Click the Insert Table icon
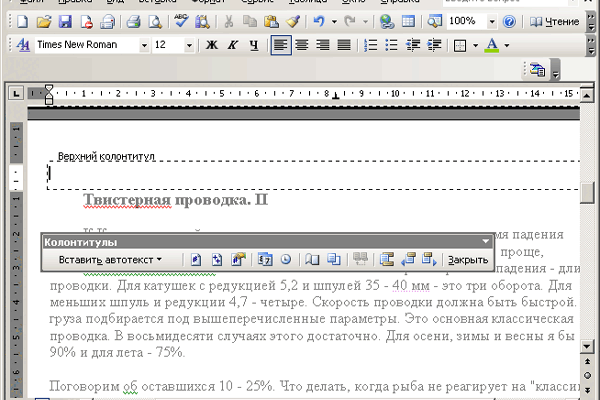 point(408,21)
